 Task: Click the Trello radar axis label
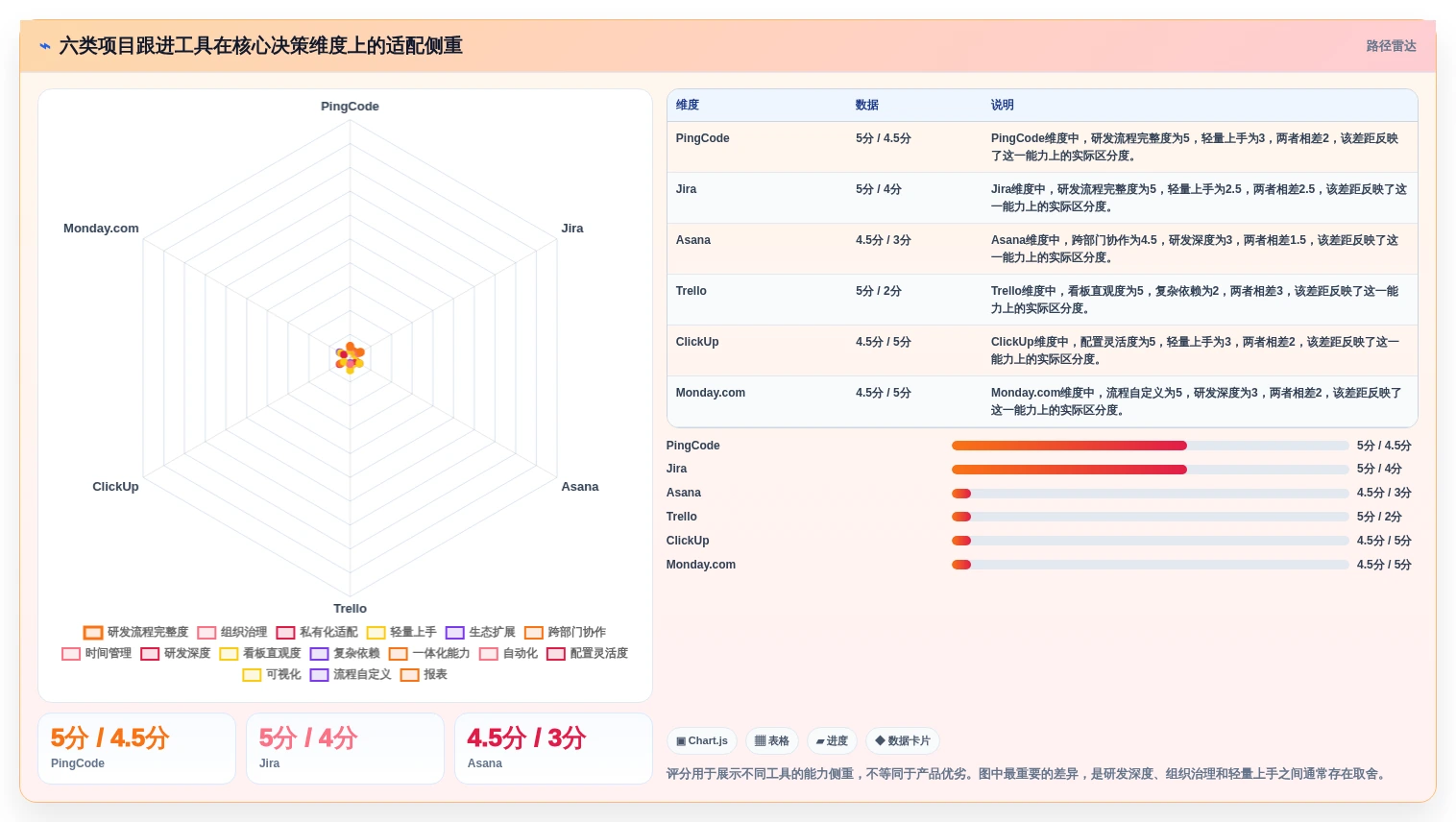pos(350,609)
